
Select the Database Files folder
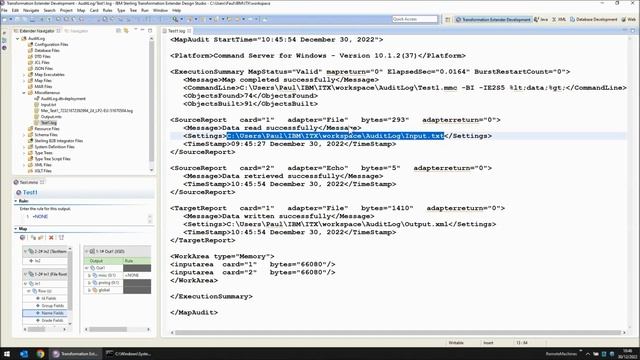point(47,51)
